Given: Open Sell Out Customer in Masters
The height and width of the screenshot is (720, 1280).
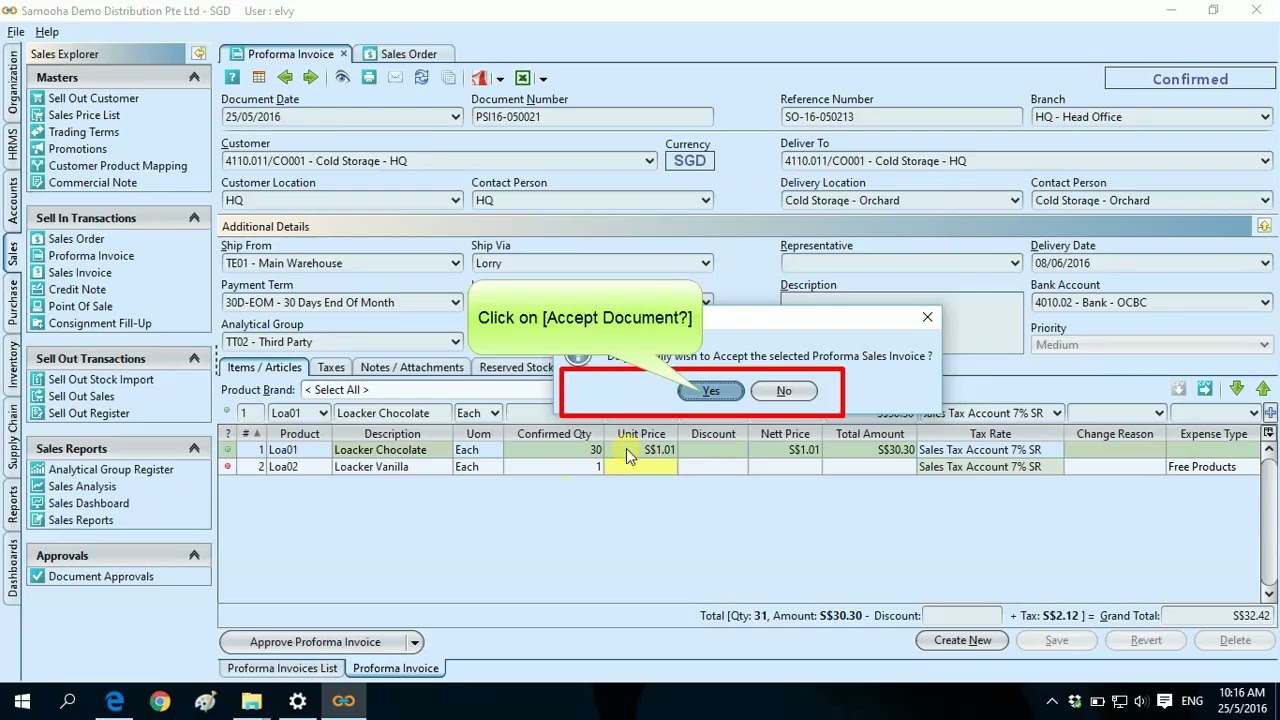Looking at the screenshot, I should 94,98.
